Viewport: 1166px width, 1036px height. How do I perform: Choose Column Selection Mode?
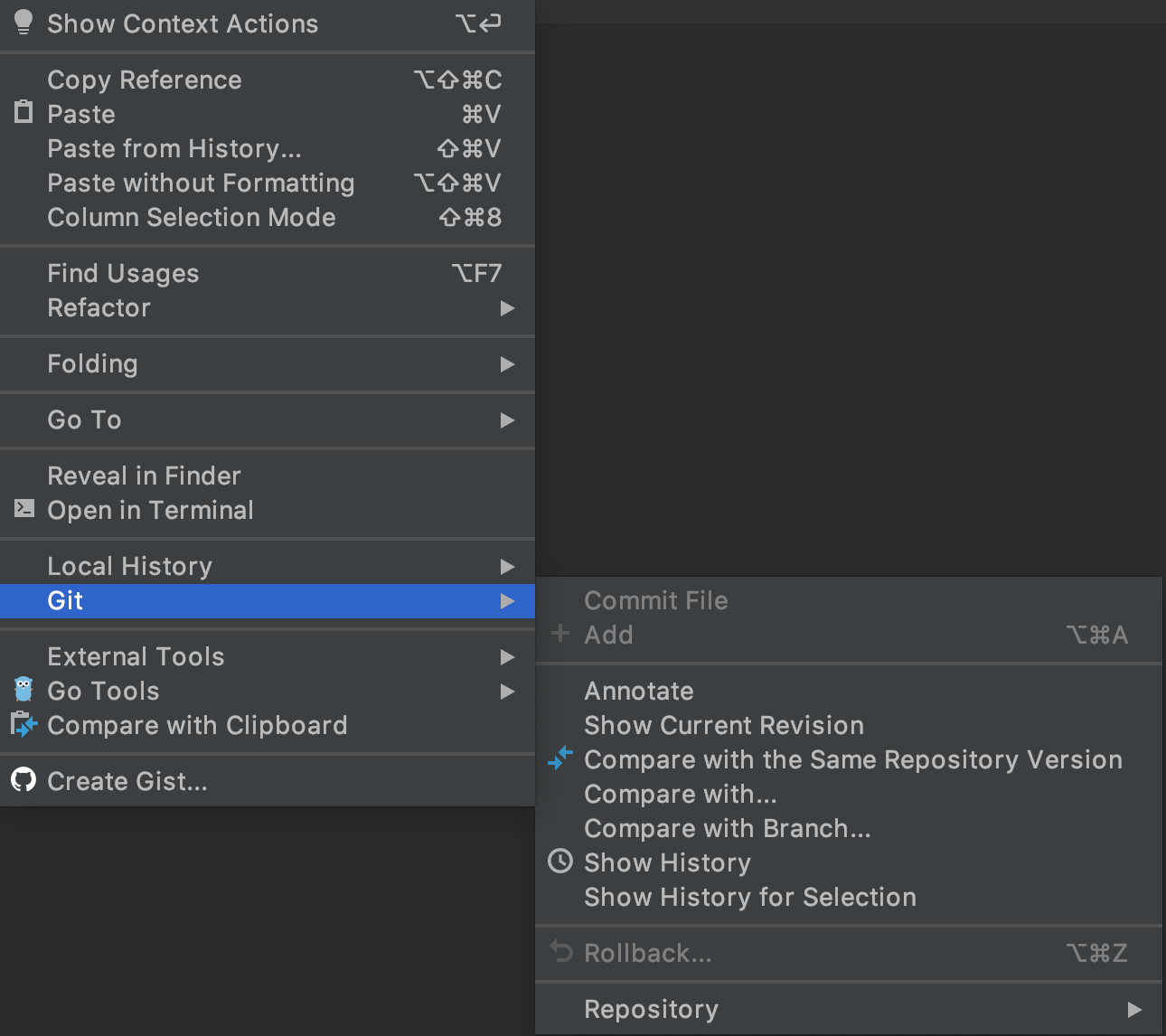pos(192,218)
